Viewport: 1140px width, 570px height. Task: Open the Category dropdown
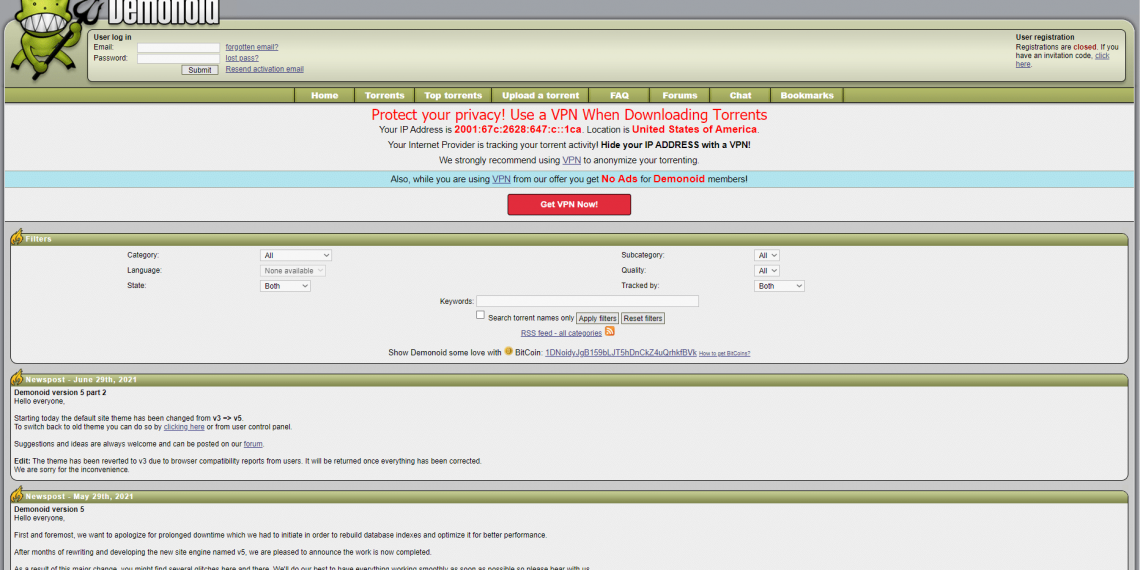(296, 255)
